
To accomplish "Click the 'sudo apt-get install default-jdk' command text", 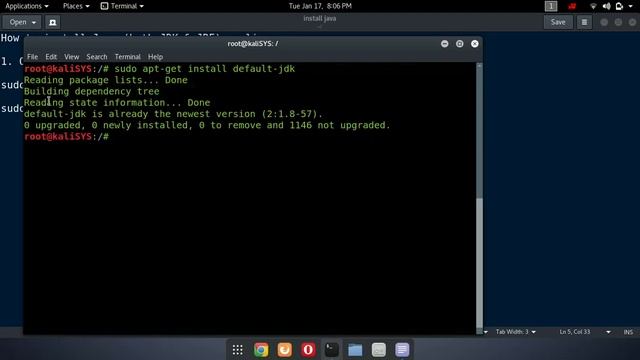I will coord(204,69).
